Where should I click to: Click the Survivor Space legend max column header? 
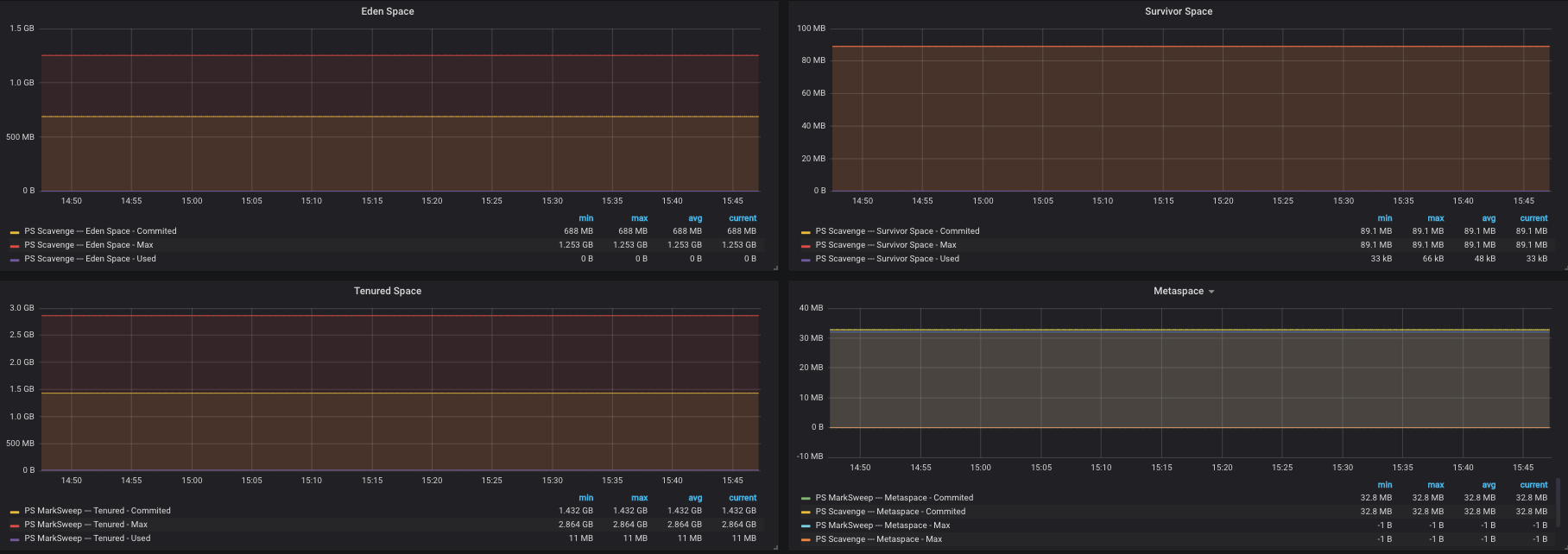pyautogui.click(x=1435, y=218)
